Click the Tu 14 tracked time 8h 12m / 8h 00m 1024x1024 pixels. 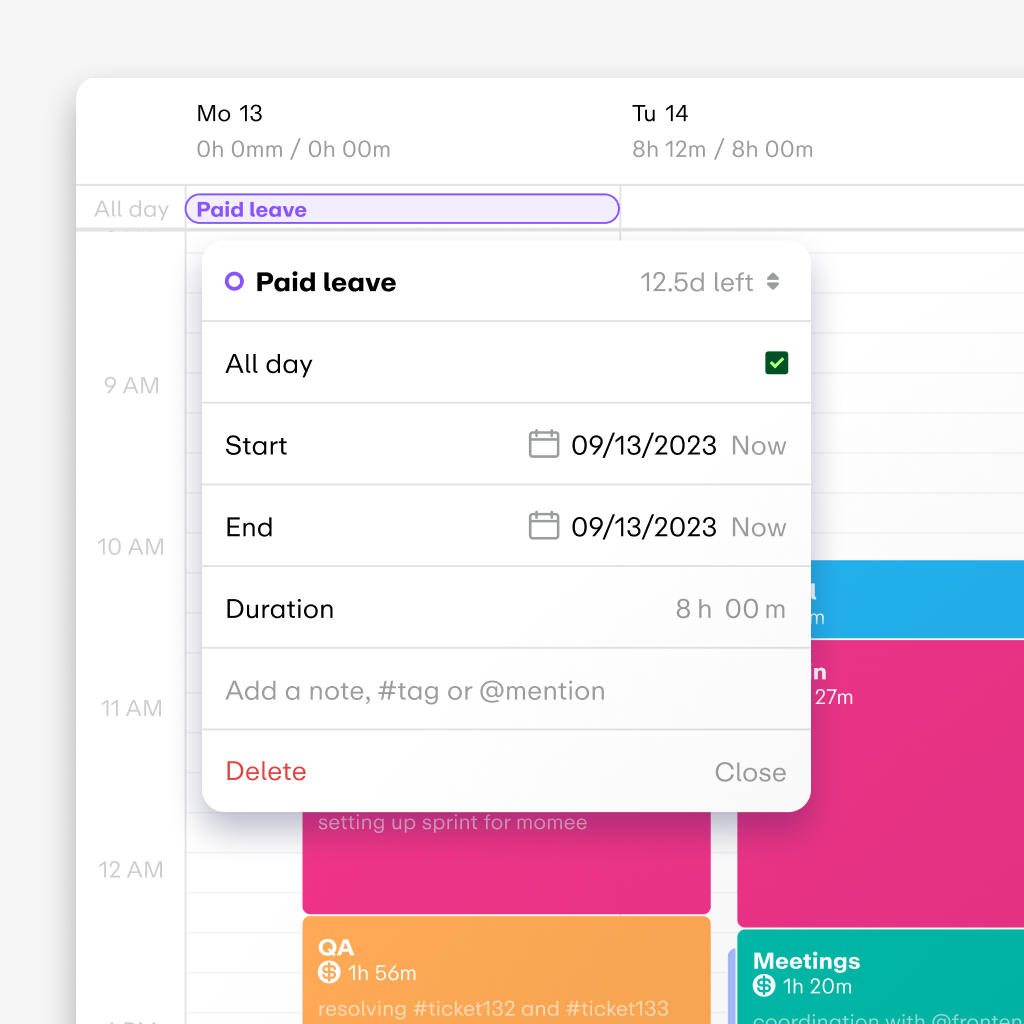click(x=722, y=150)
